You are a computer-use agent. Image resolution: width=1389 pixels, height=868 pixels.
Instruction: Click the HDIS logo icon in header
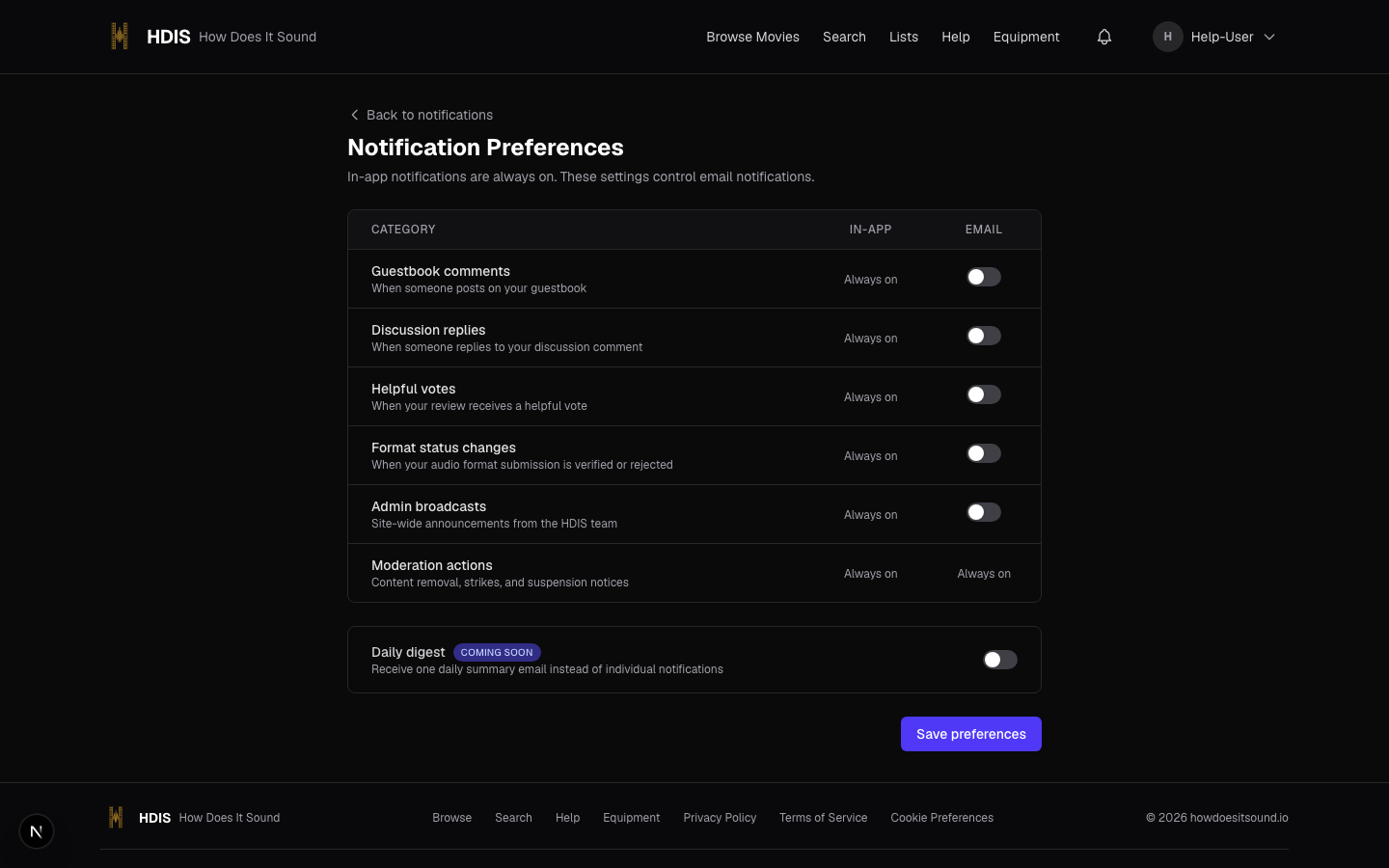point(120,37)
